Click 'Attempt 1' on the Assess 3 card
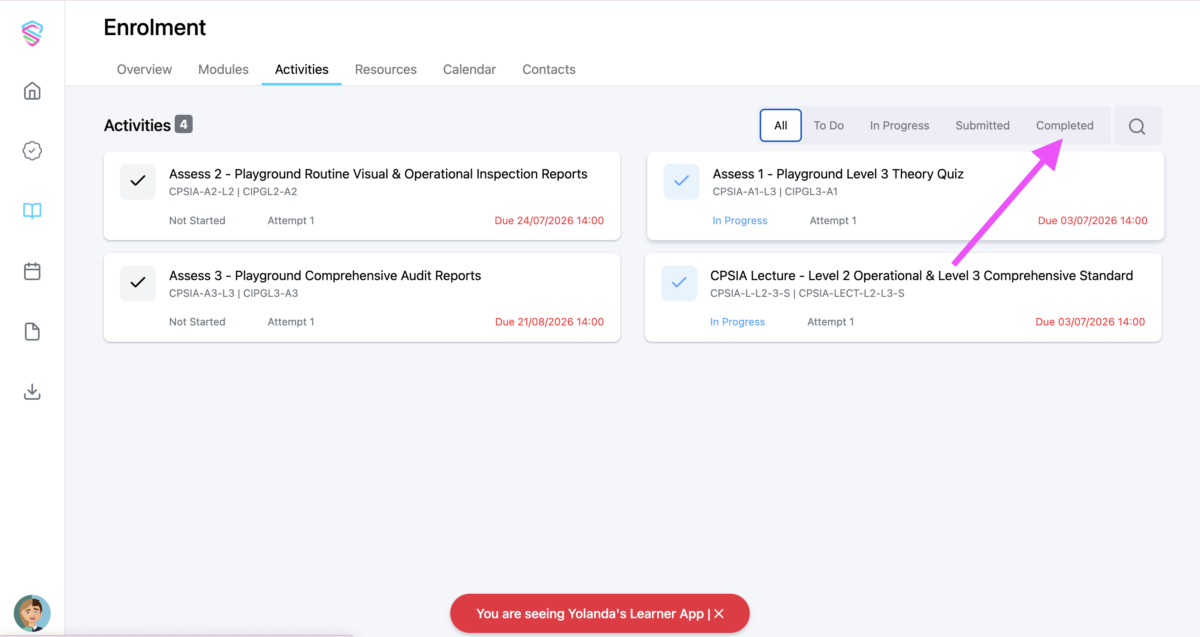Viewport: 1200px width, 637px height. coord(291,322)
